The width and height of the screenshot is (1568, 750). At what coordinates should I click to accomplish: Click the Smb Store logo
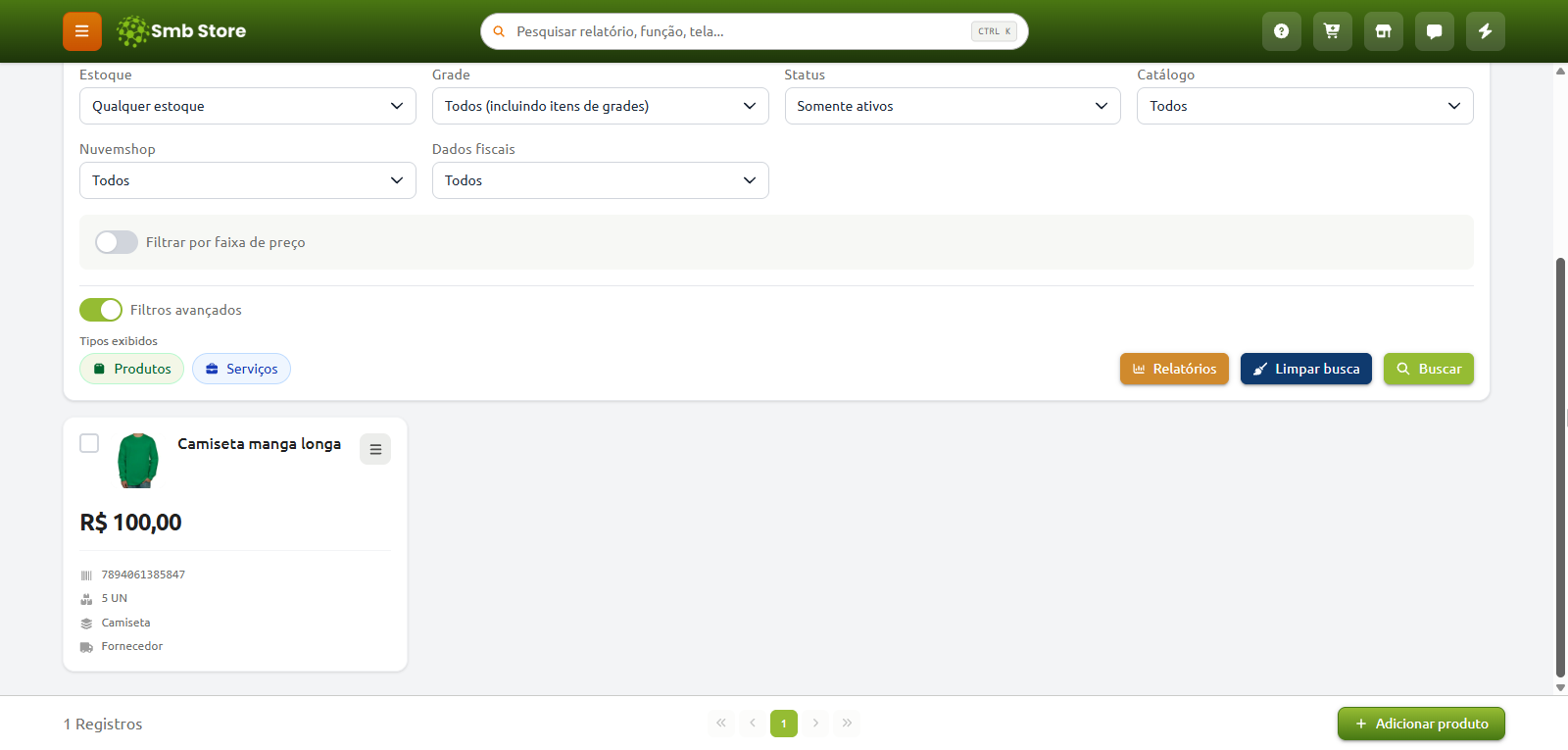coord(181,31)
